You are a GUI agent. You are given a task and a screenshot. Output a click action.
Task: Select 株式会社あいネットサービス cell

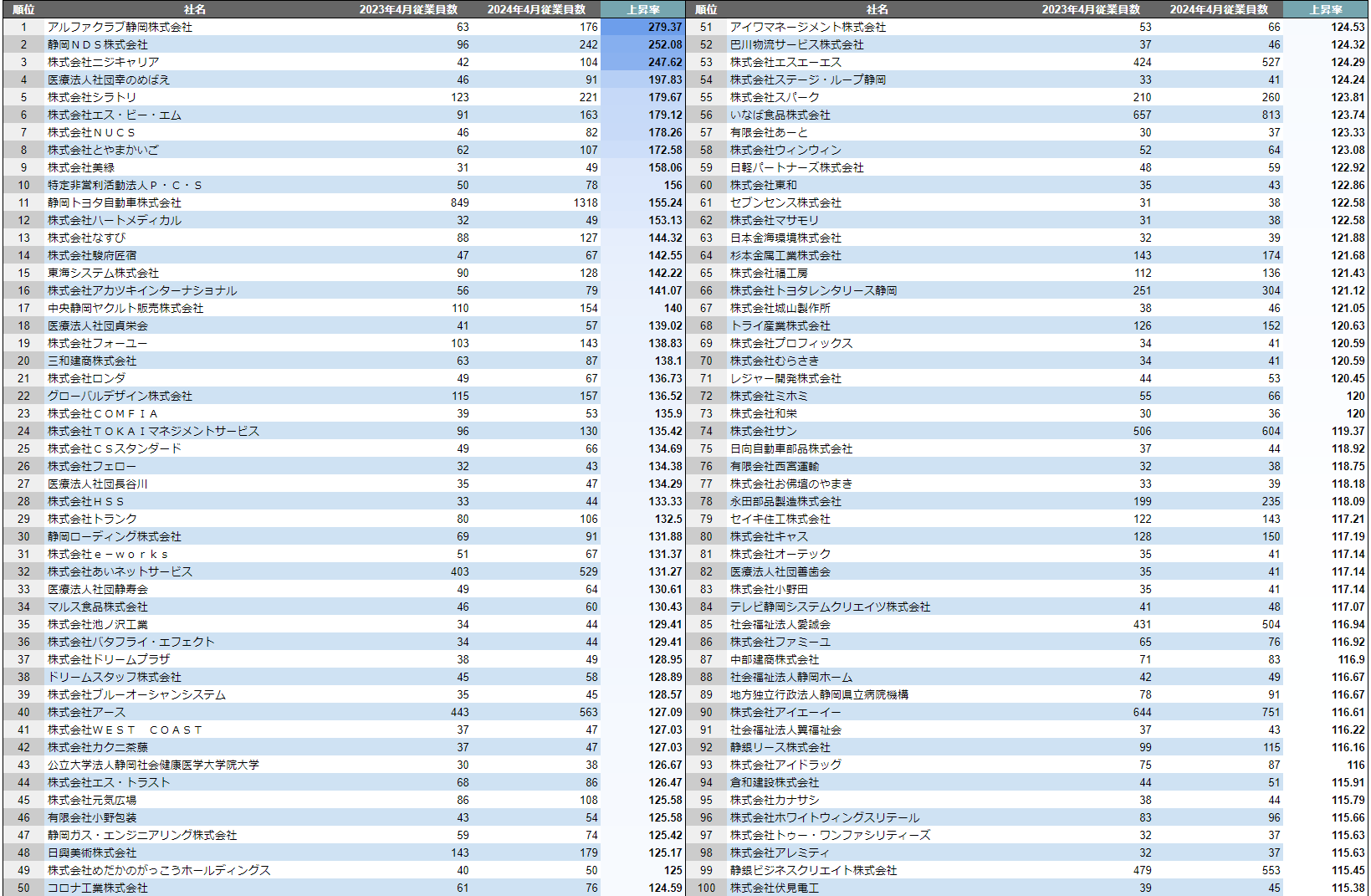pyautogui.click(x=120, y=571)
